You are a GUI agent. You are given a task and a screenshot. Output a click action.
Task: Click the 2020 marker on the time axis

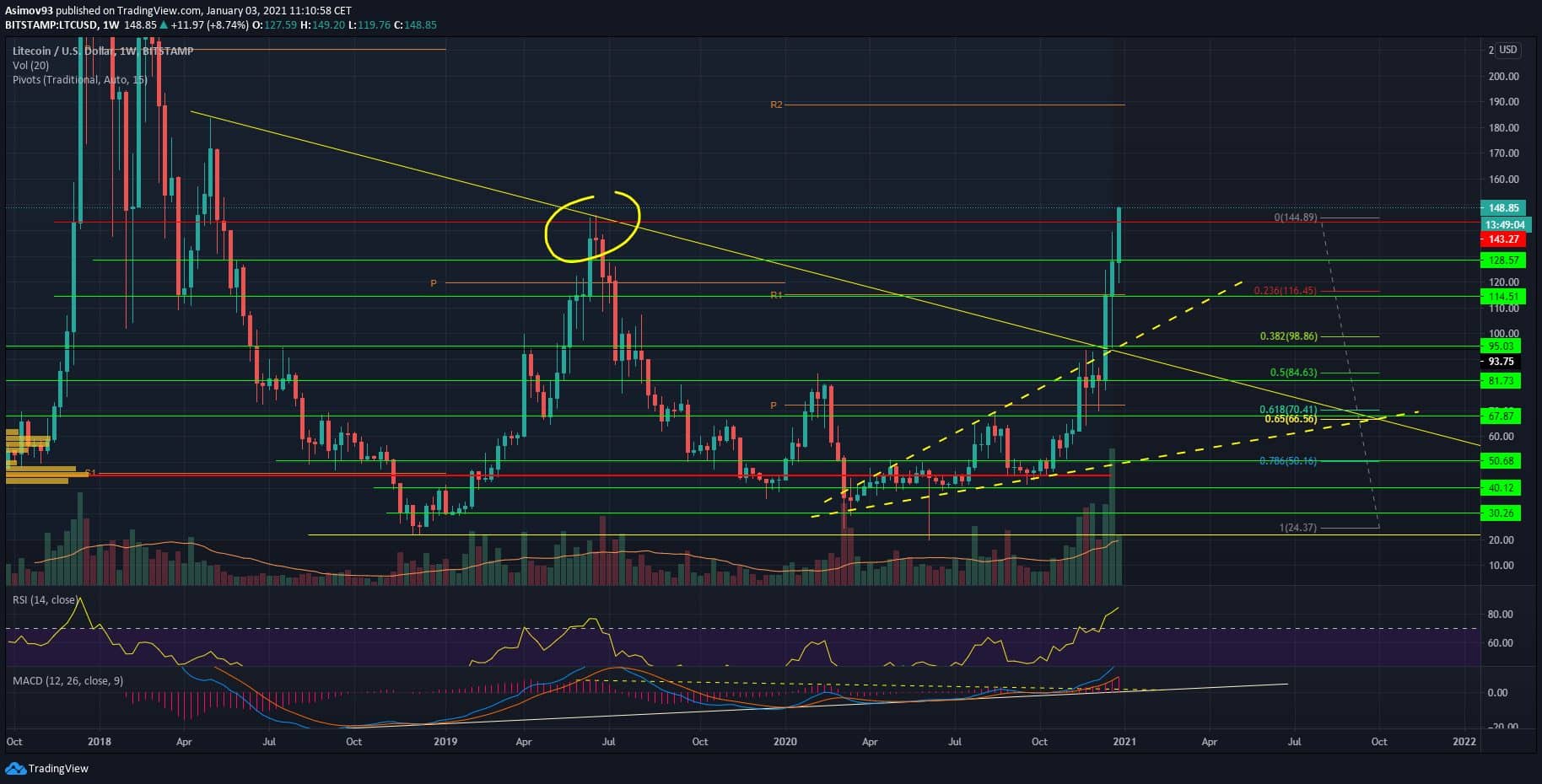pyautogui.click(x=784, y=742)
